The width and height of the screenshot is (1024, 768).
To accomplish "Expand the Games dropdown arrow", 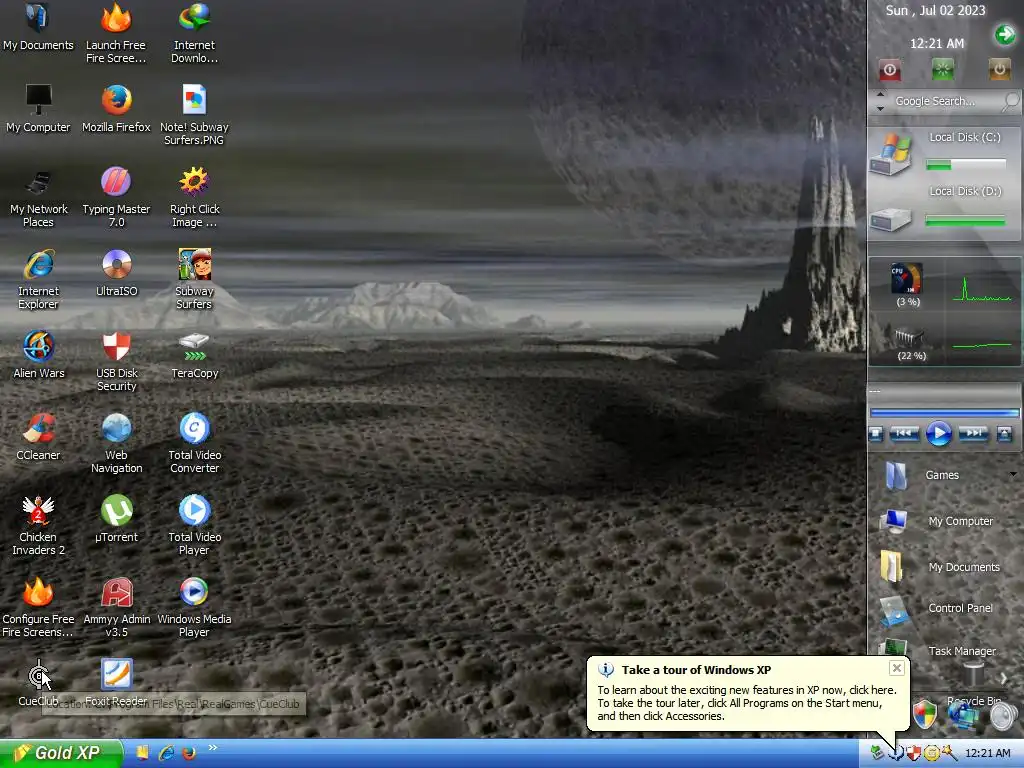I will [x=1013, y=474].
